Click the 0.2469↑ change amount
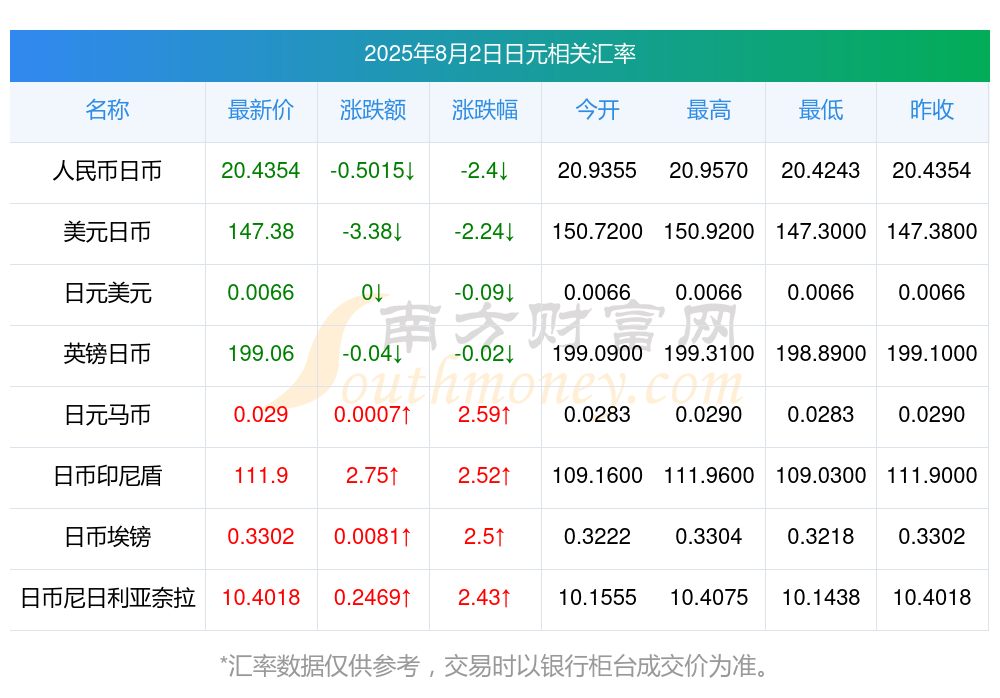1000x698 pixels. click(373, 597)
